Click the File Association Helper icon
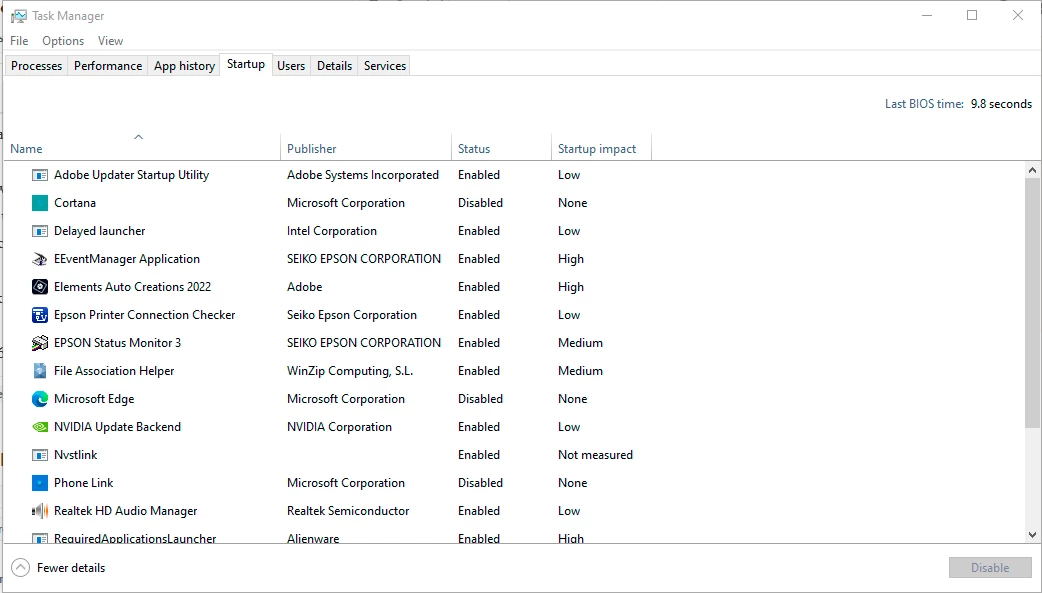 [40, 371]
